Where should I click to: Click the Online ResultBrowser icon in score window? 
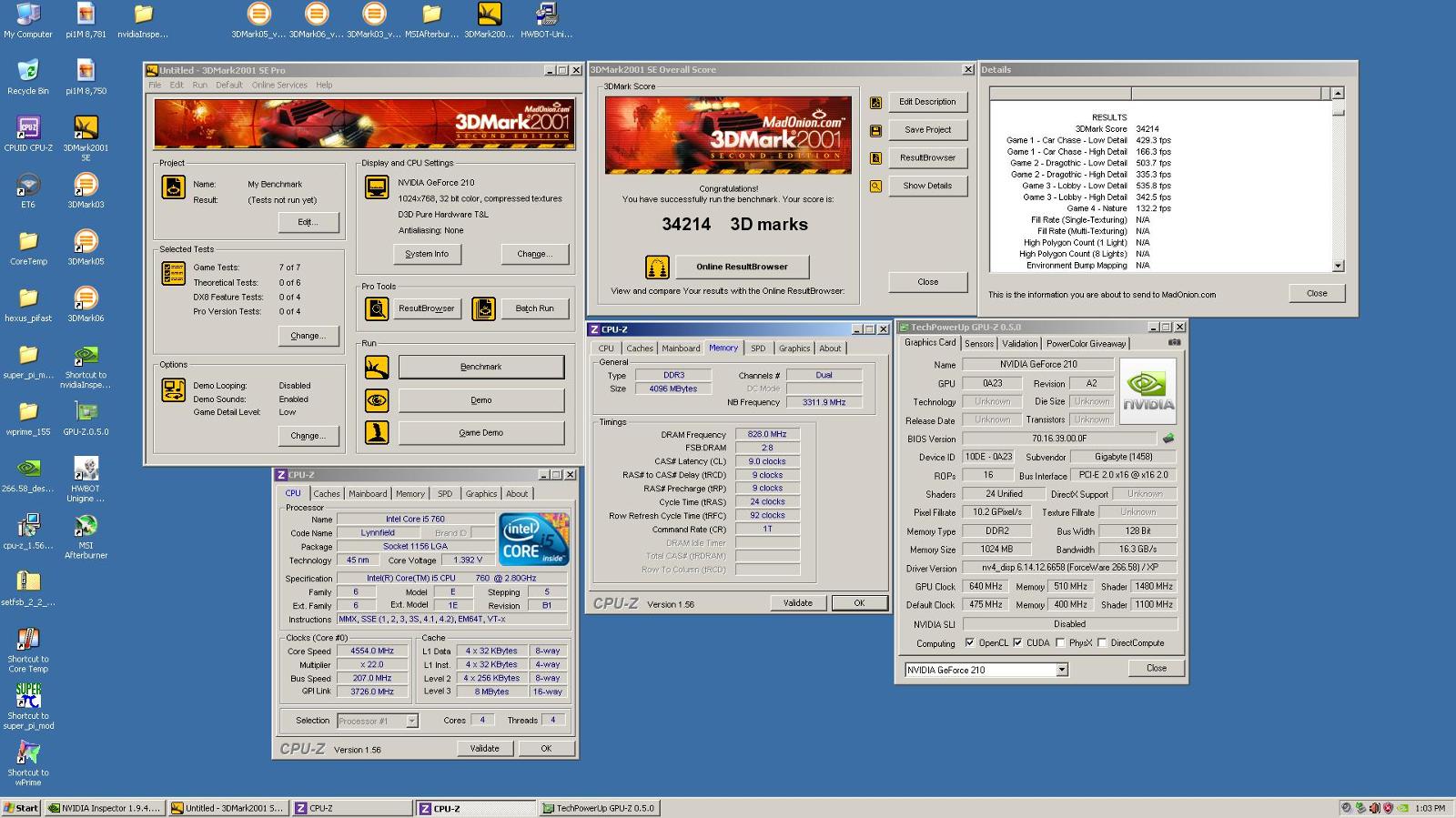(656, 267)
